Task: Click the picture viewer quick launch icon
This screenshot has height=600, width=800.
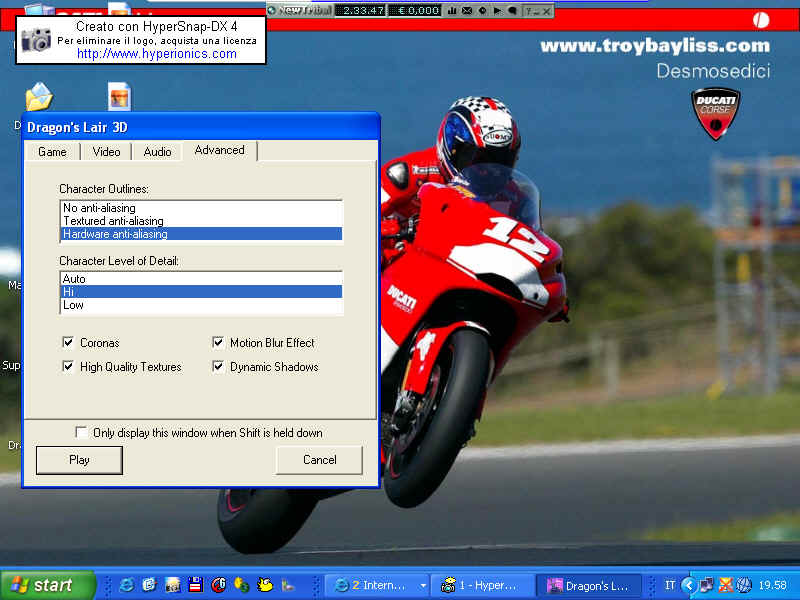Action: [172, 585]
